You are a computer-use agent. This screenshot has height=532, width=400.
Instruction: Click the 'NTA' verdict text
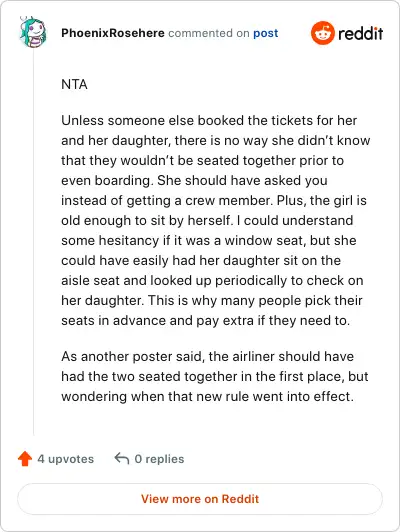tap(74, 84)
